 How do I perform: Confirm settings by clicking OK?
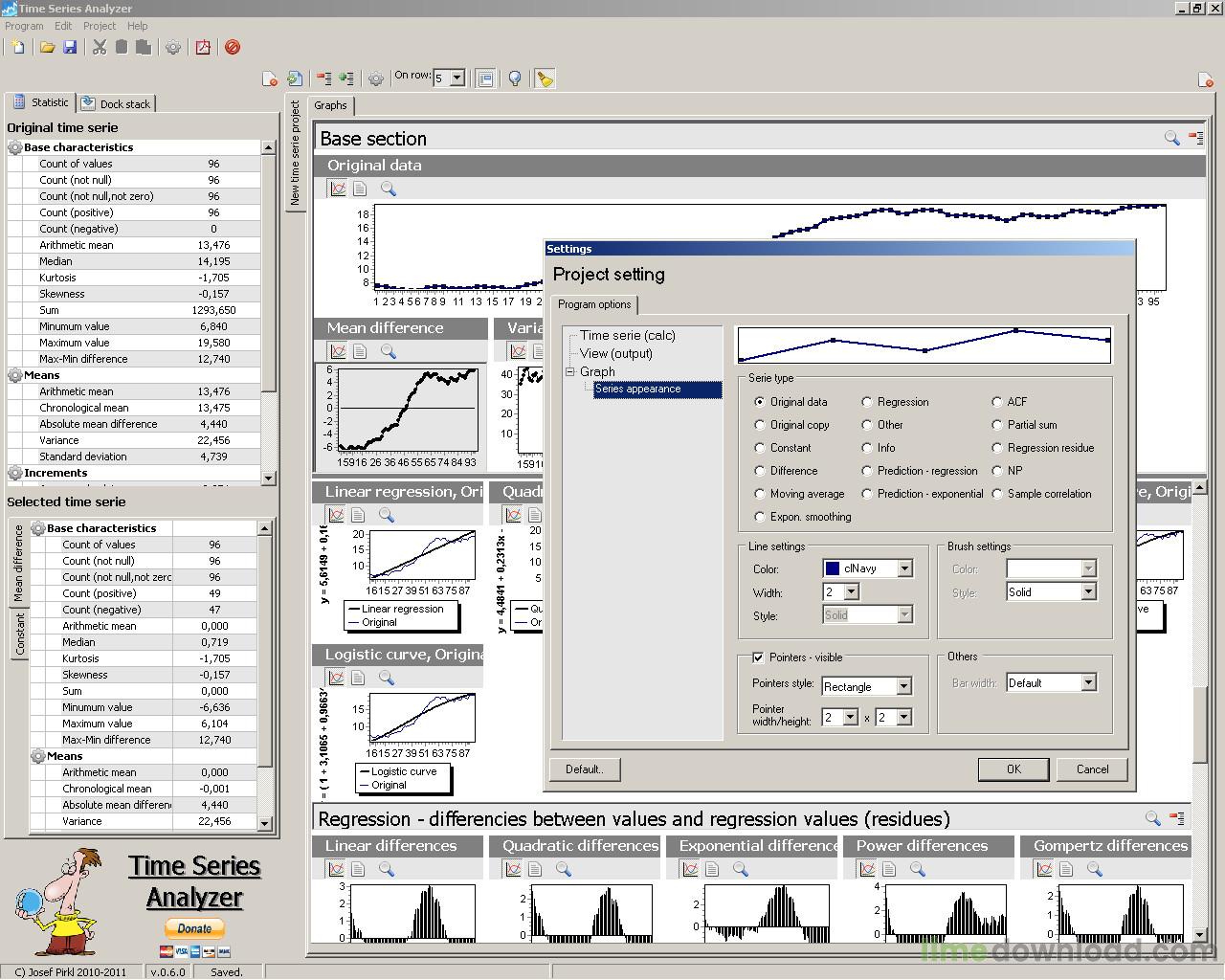click(1013, 769)
